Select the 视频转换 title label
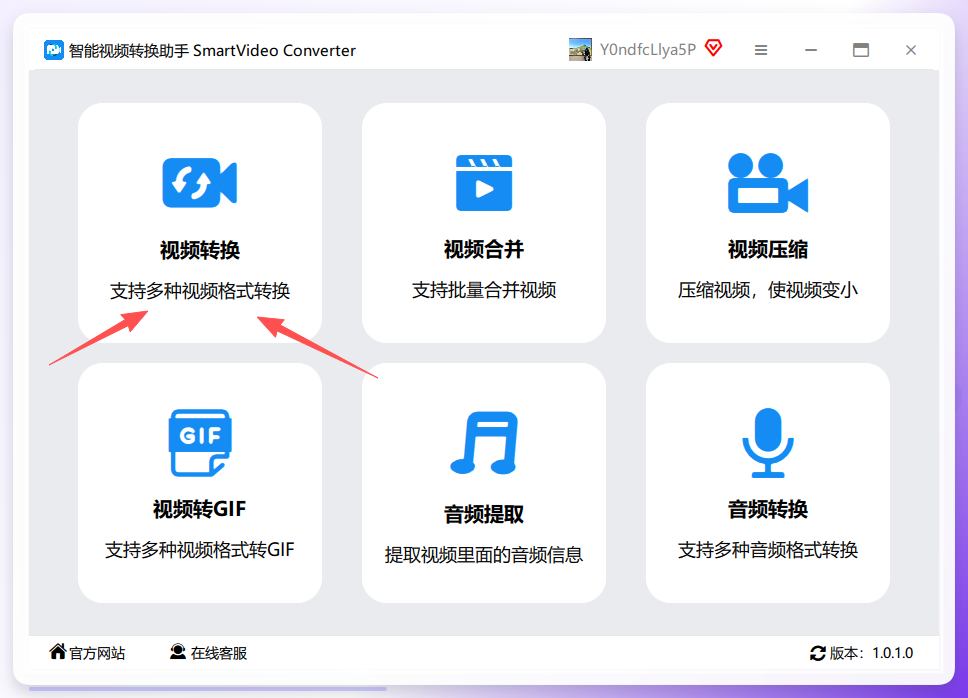The image size is (968, 698). (x=200, y=250)
